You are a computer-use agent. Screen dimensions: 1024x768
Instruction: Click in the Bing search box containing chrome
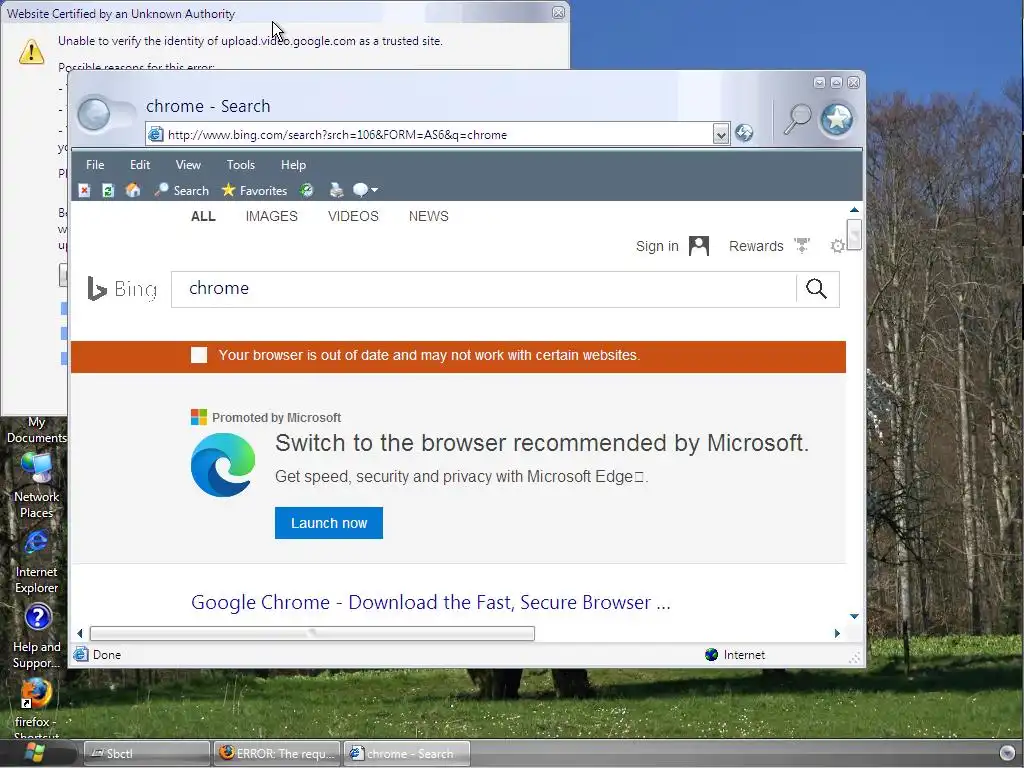tap(483, 289)
